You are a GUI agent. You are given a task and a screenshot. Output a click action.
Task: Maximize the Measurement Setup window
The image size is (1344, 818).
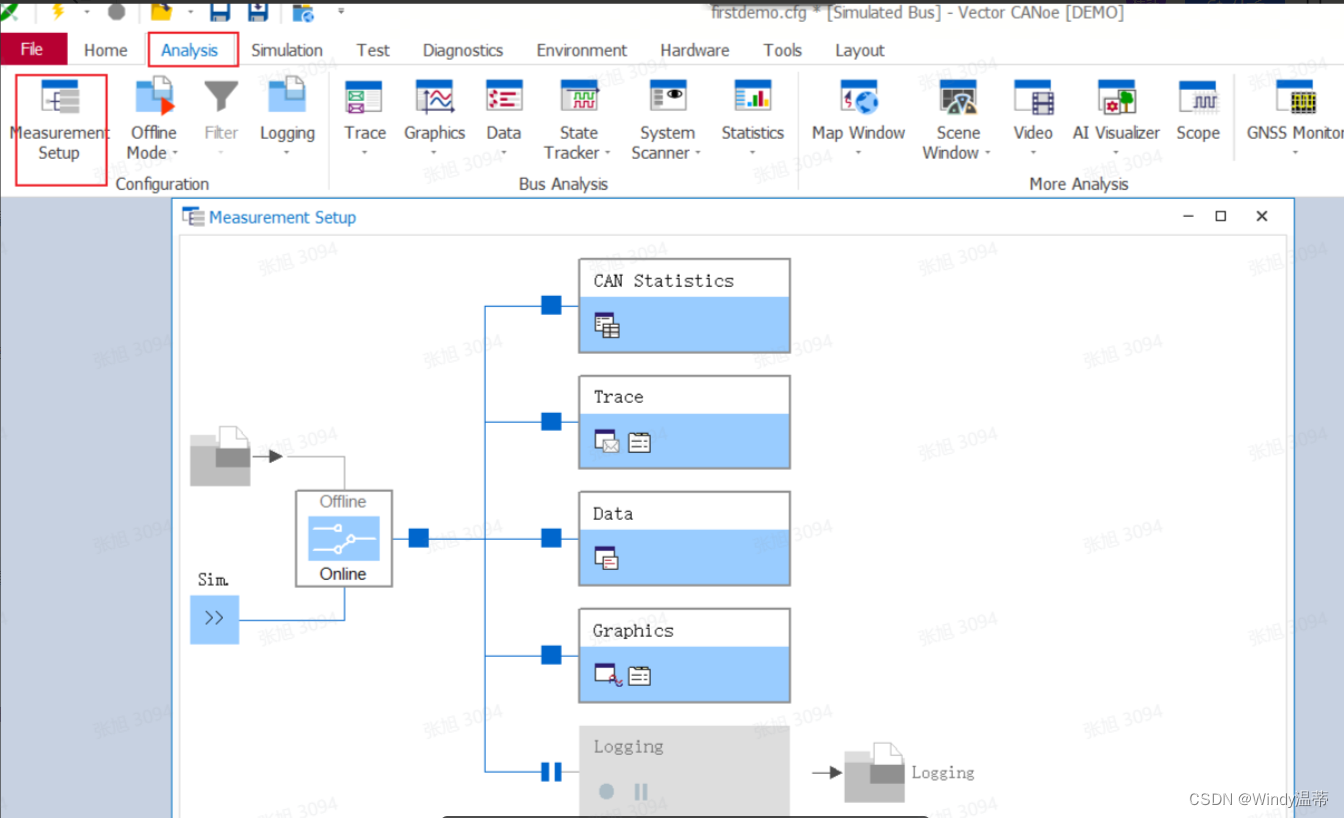(x=1220, y=216)
